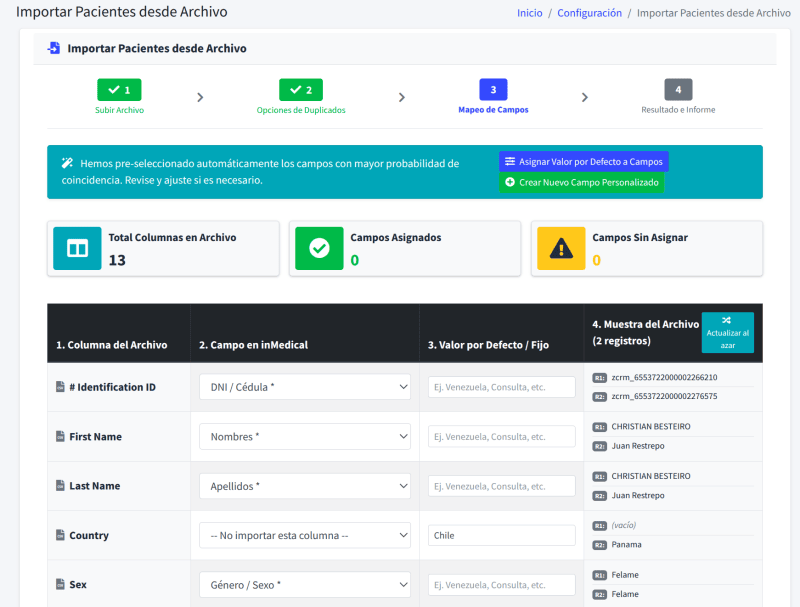Click Campos Sin Asignar count 0
Screen dimensions: 800x607
pyautogui.click(x=596, y=260)
